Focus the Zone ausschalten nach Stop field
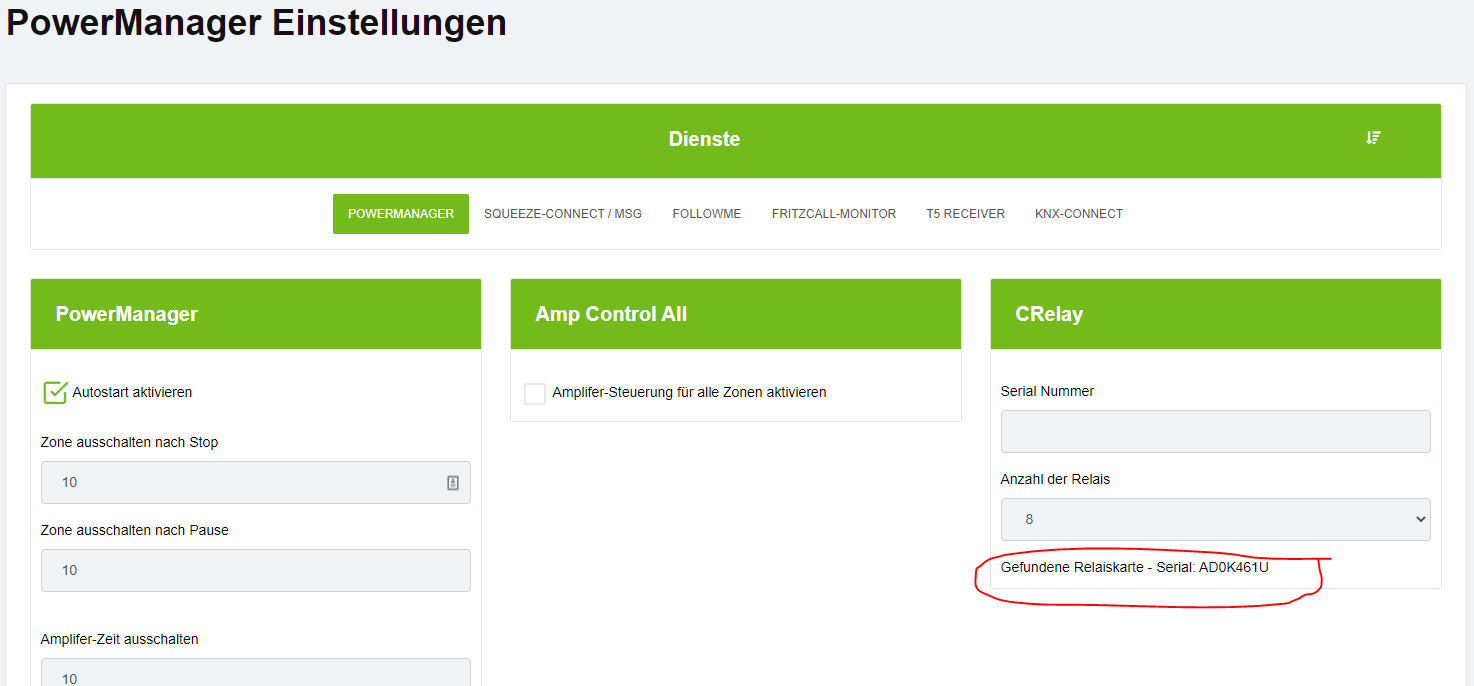Image resolution: width=1474 pixels, height=686 pixels. (255, 482)
